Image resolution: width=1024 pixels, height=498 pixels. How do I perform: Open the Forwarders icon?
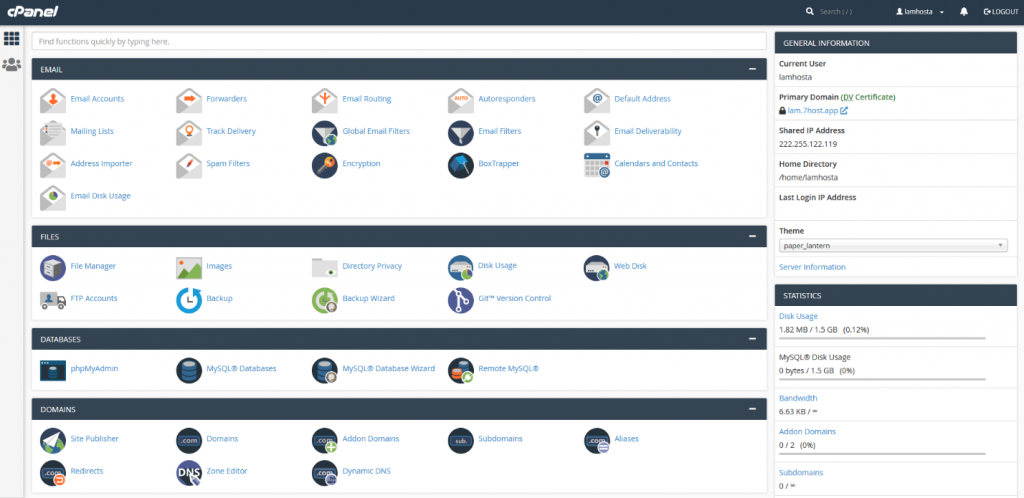[189, 100]
